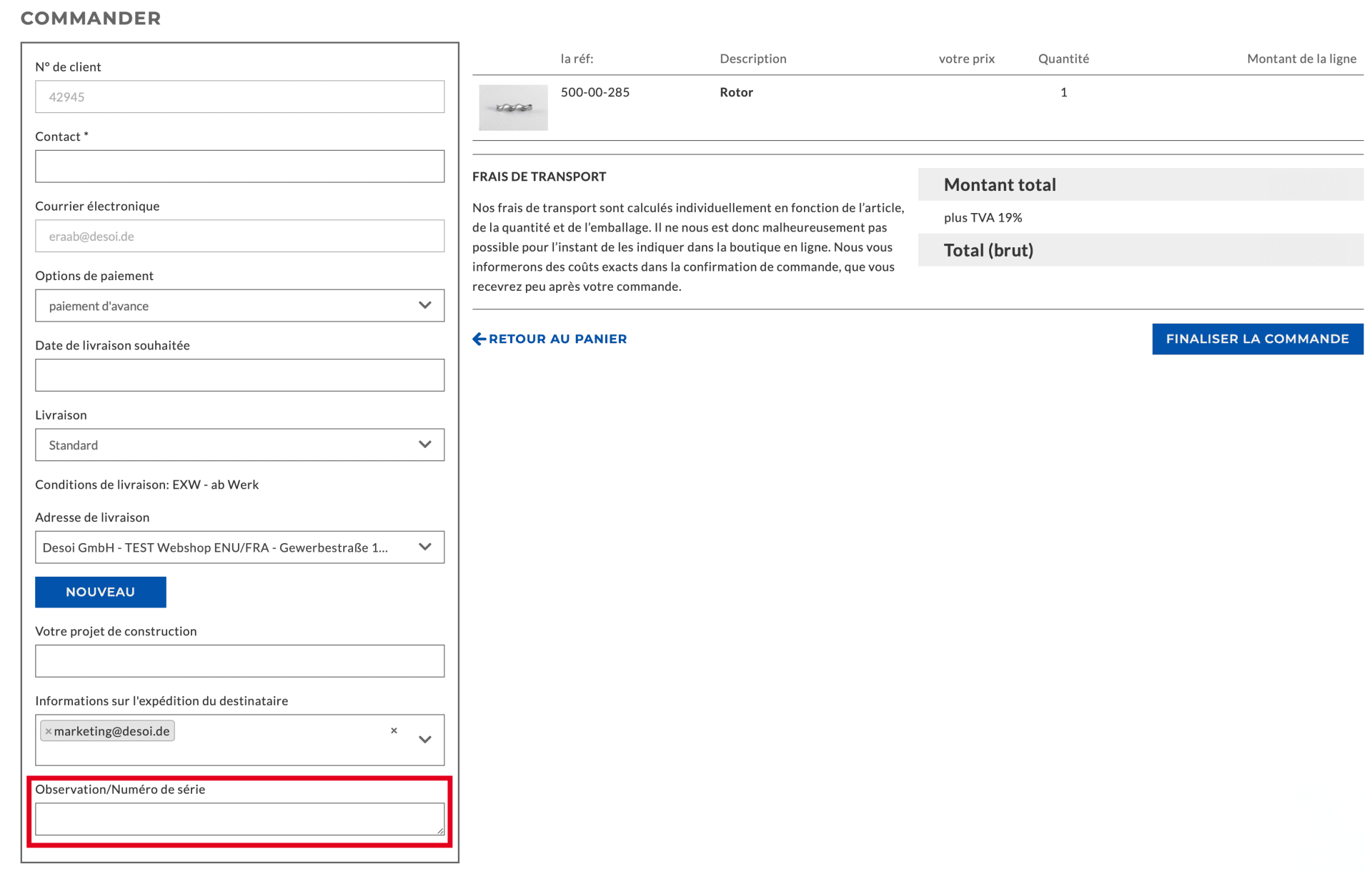
Task: Click the Retour au panier arrow icon
Action: coord(479,339)
